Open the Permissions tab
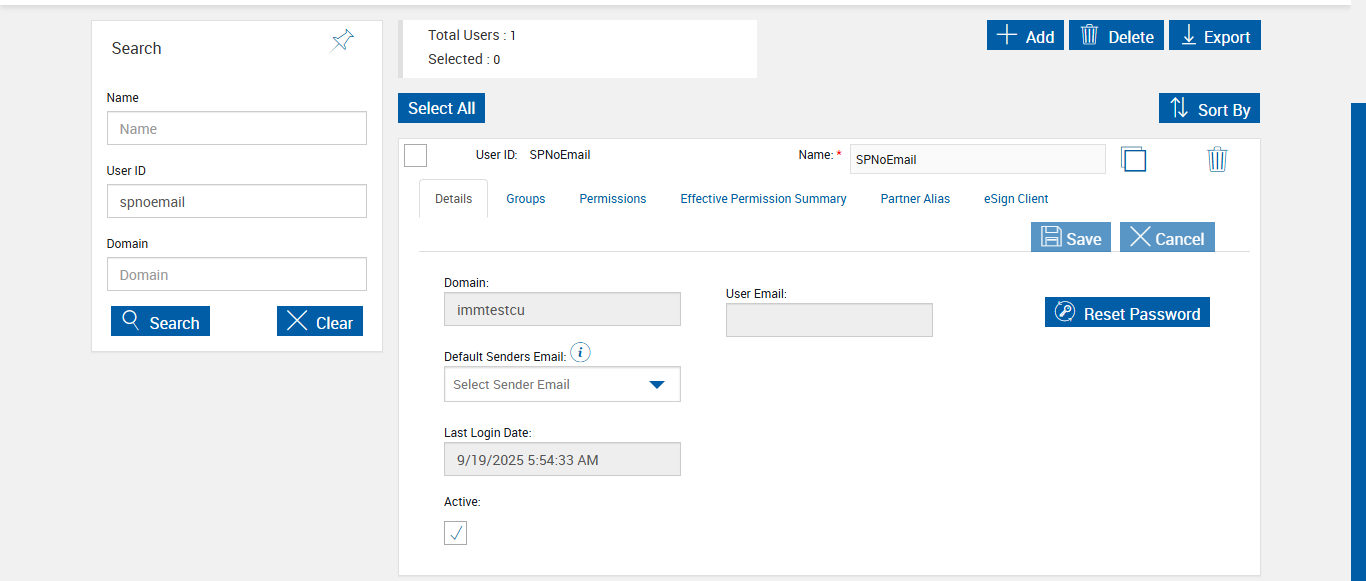The image size is (1366, 581). click(x=612, y=199)
